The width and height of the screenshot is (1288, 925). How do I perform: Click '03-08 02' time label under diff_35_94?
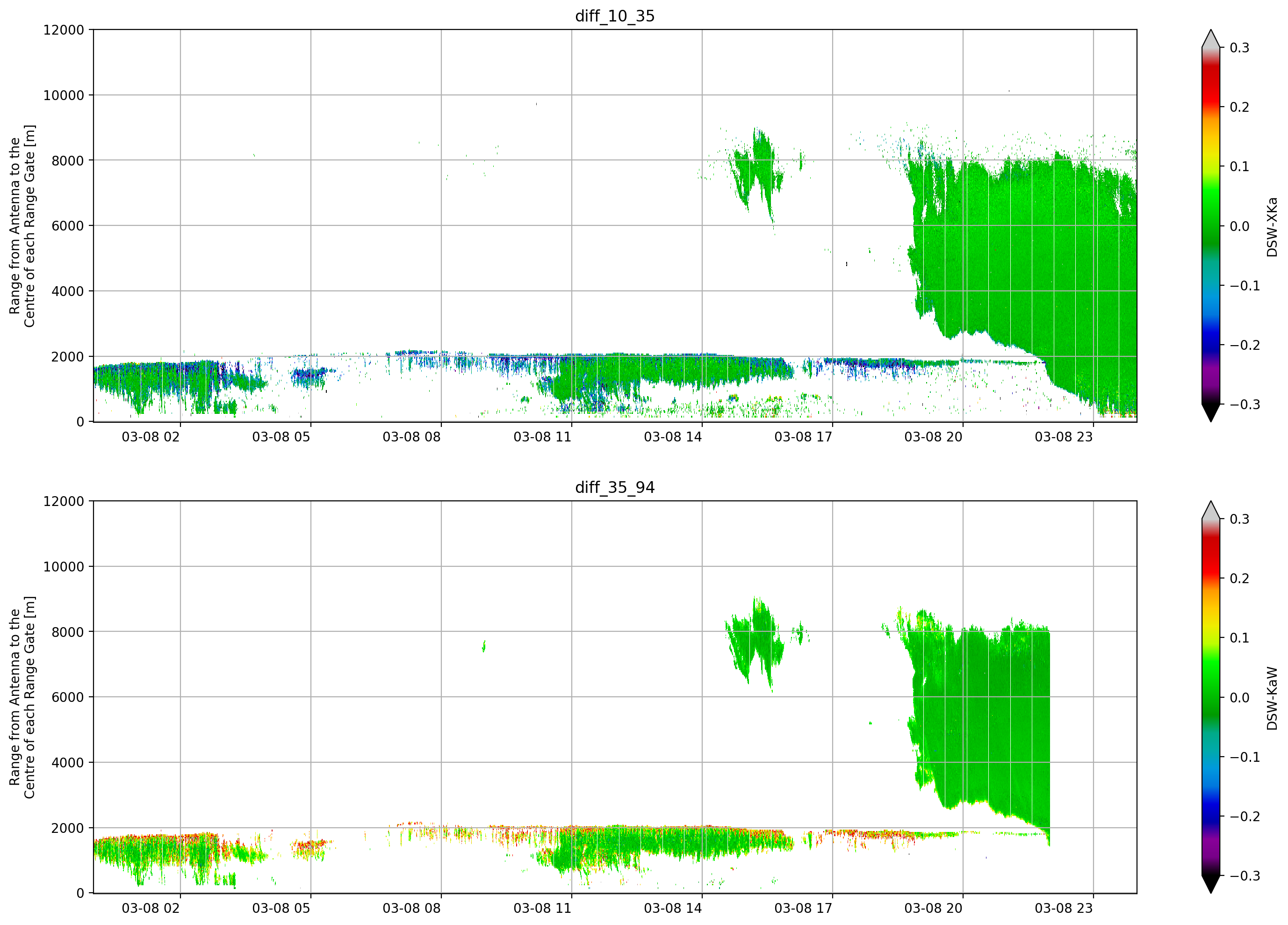click(151, 909)
